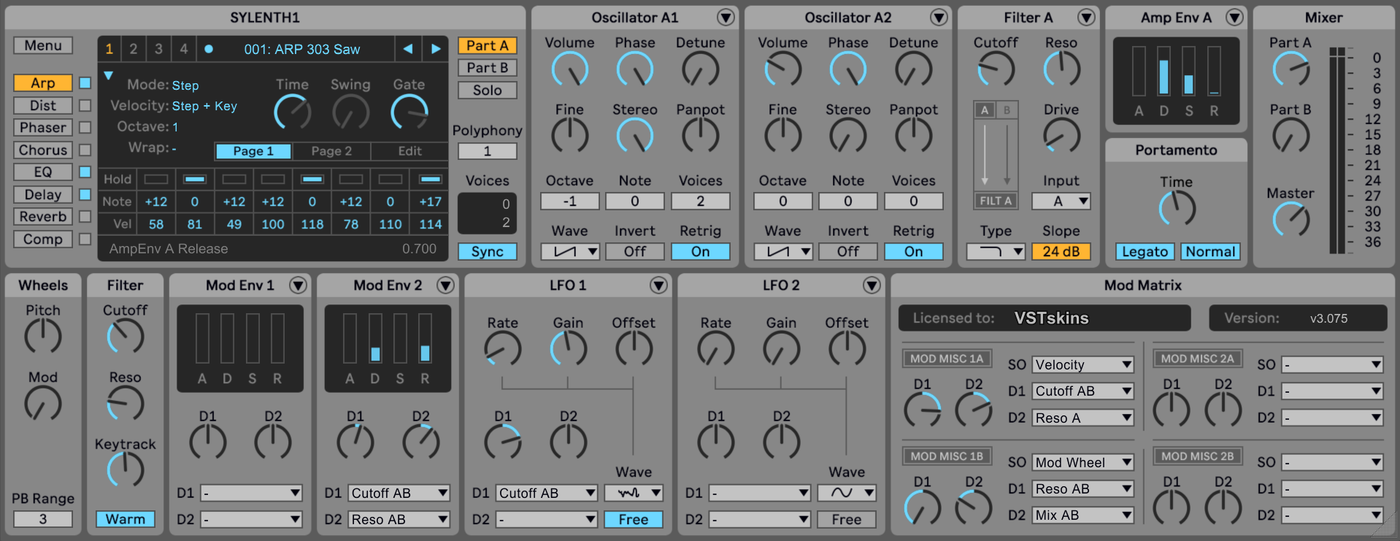Click the Arp Gate knob
The height and width of the screenshot is (541, 1400).
409,111
